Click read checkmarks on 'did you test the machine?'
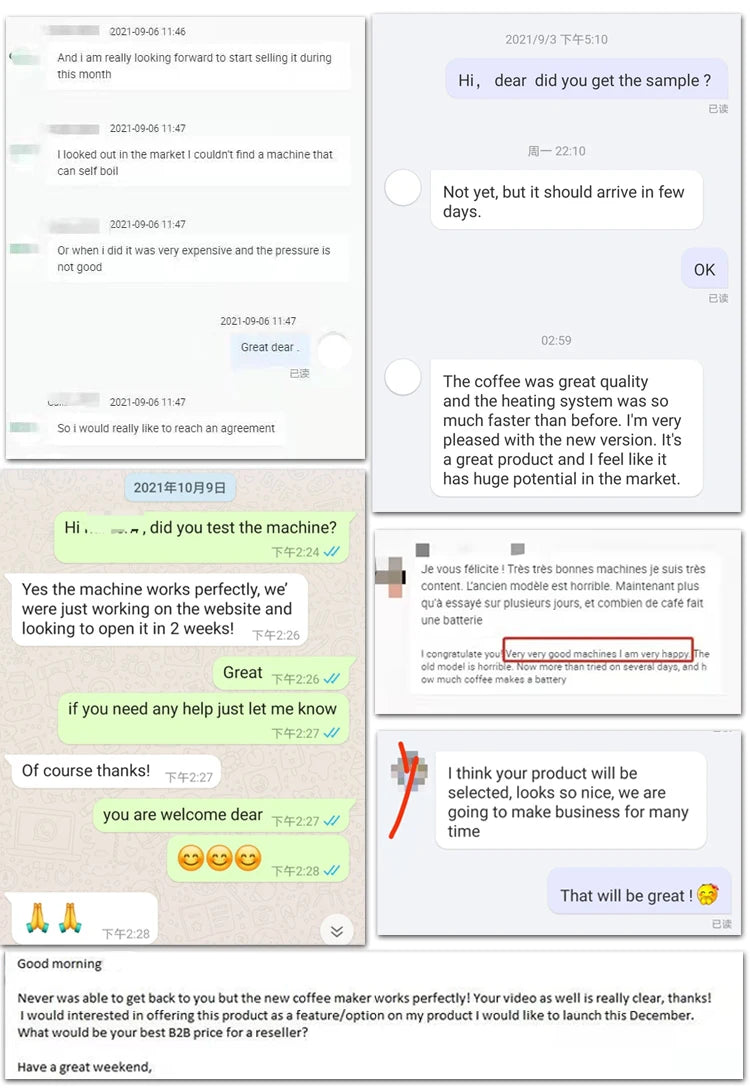Viewport: 750px width, 1090px height. [332, 552]
